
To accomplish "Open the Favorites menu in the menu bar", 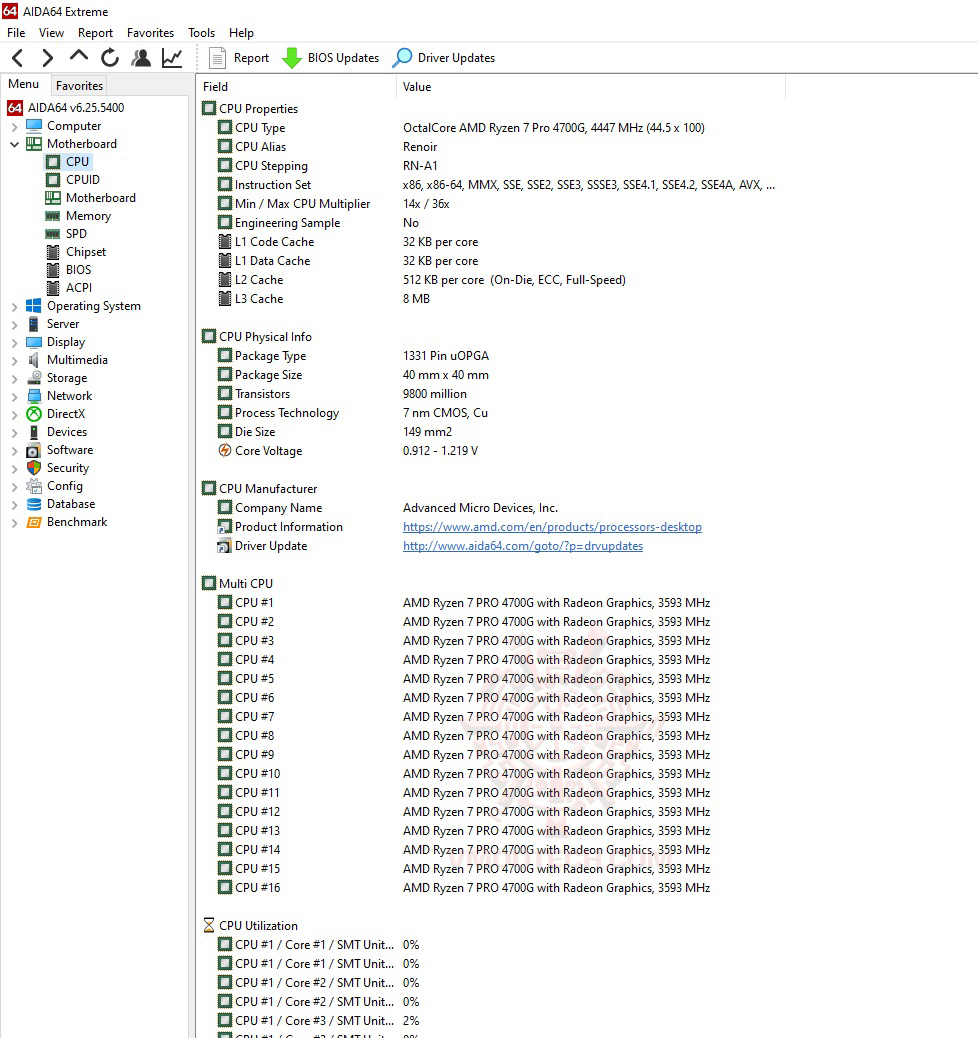I will click(150, 32).
